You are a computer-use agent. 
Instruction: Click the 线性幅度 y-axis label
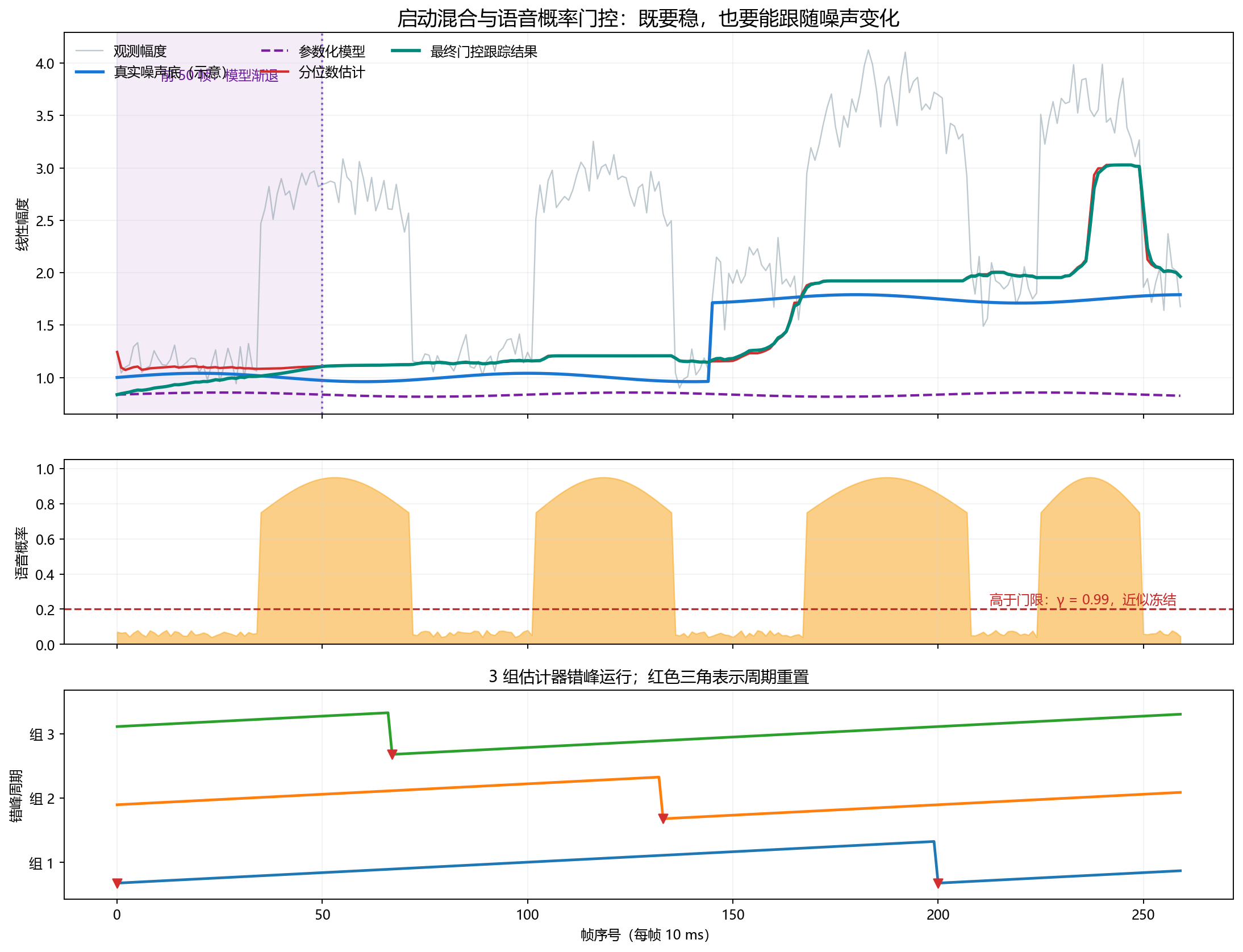click(x=22, y=224)
